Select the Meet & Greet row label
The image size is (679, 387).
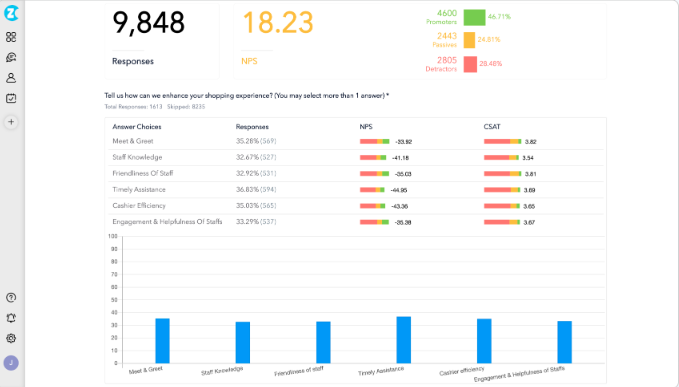(x=133, y=141)
